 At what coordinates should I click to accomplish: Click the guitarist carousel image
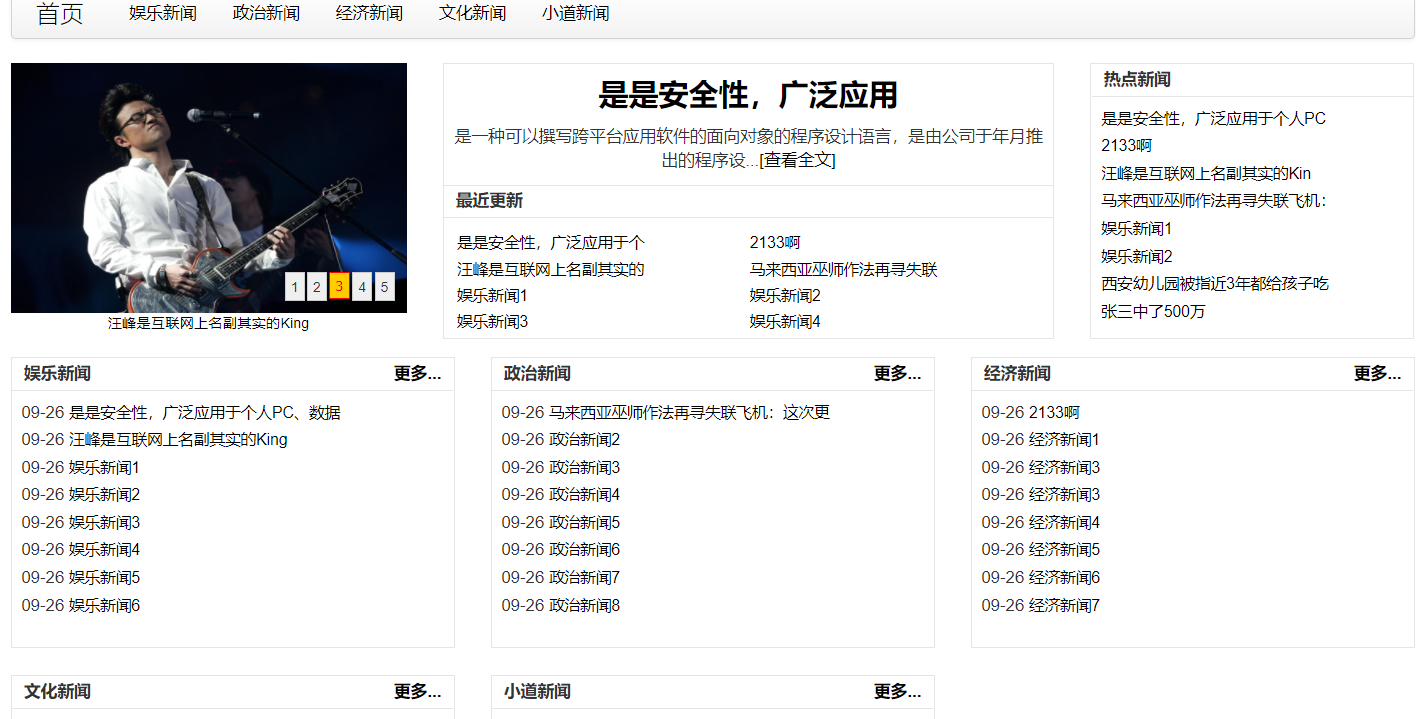[180, 170]
